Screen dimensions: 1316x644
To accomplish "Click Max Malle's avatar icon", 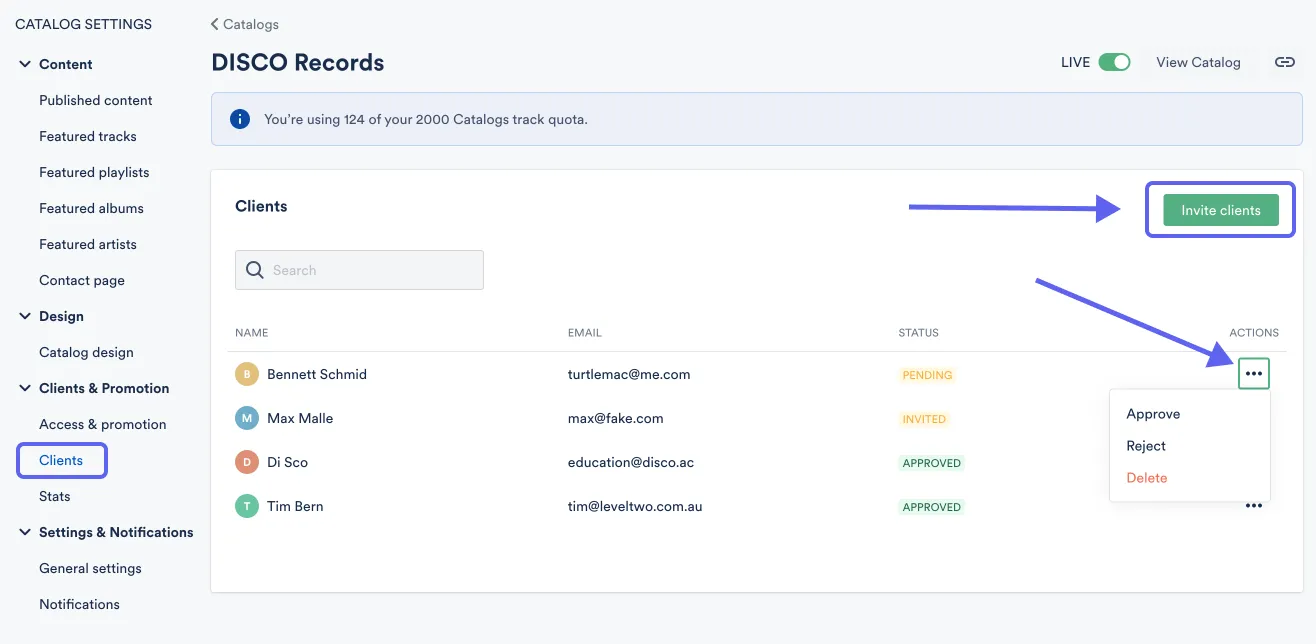I will pos(247,418).
